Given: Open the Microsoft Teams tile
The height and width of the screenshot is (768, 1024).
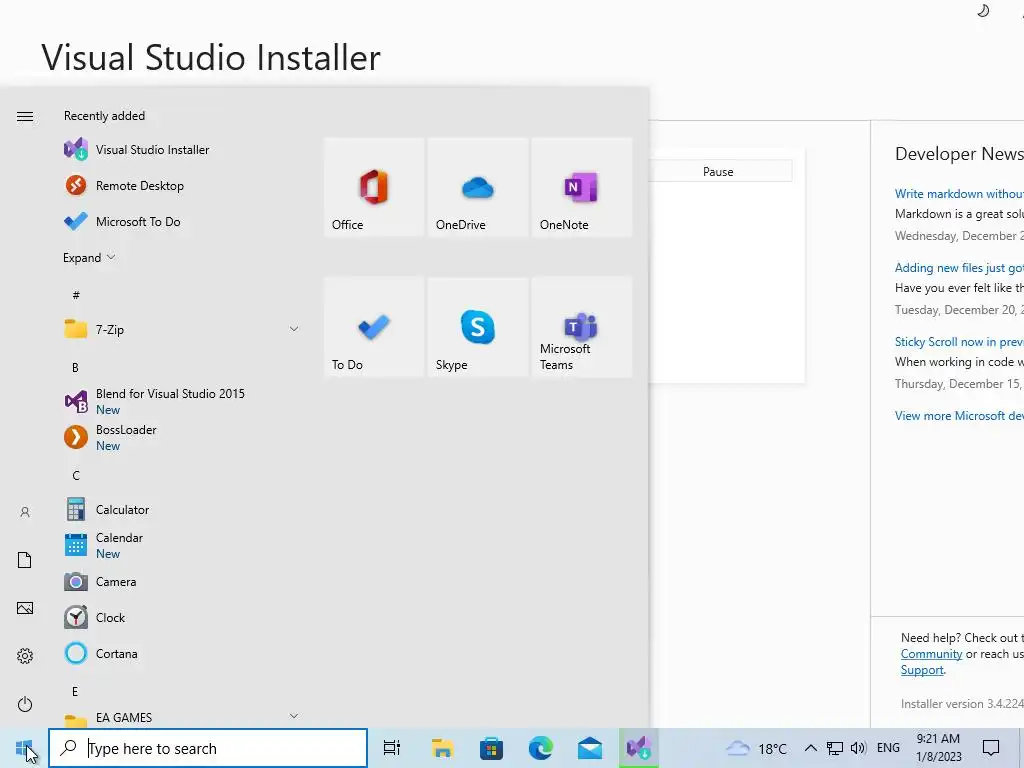Looking at the screenshot, I should point(582,327).
